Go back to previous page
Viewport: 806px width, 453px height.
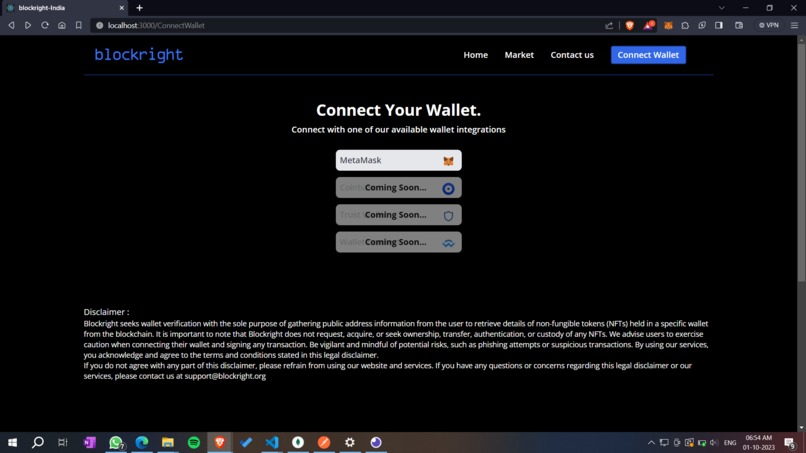pos(11,25)
